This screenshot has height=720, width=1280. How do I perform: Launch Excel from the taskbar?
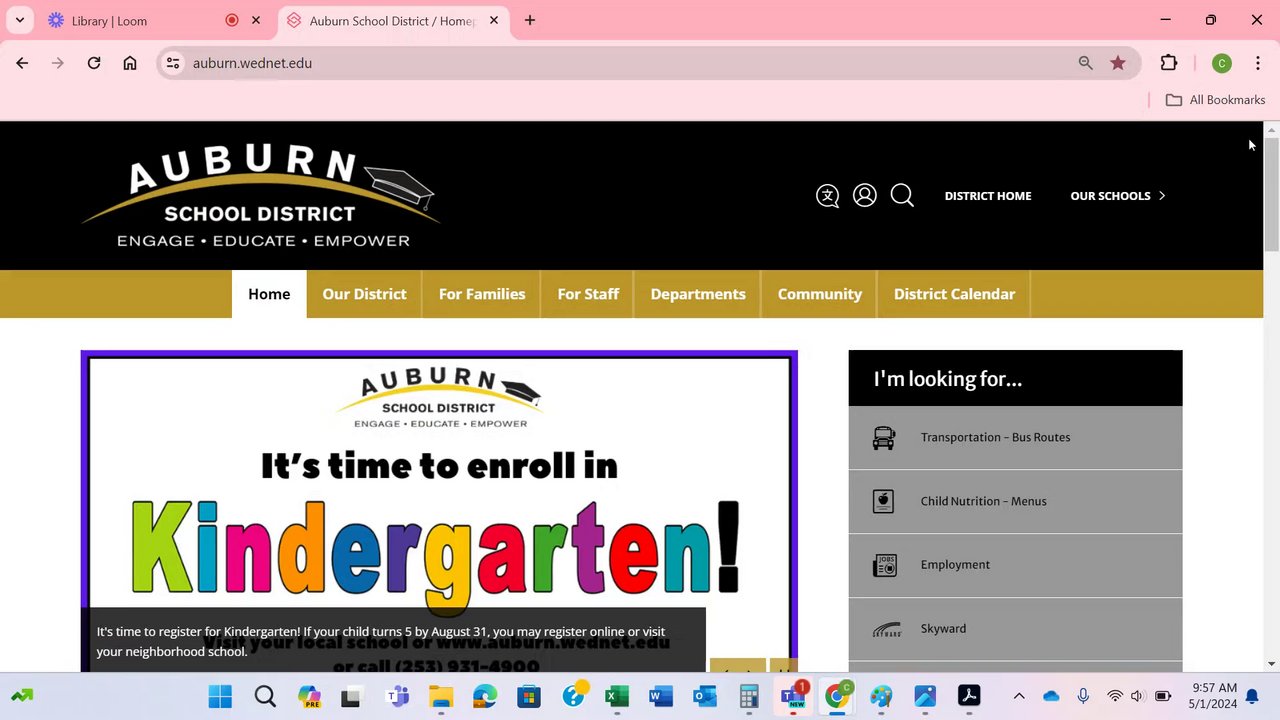(617, 696)
